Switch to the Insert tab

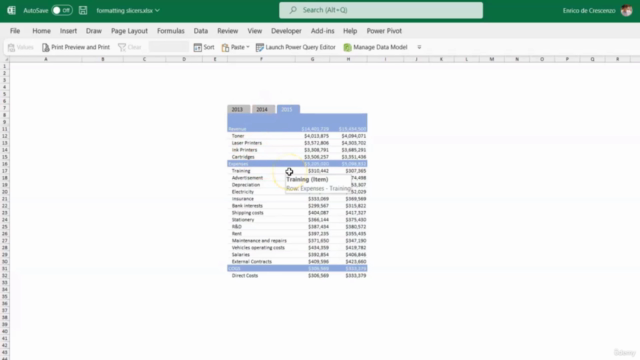tap(68, 31)
